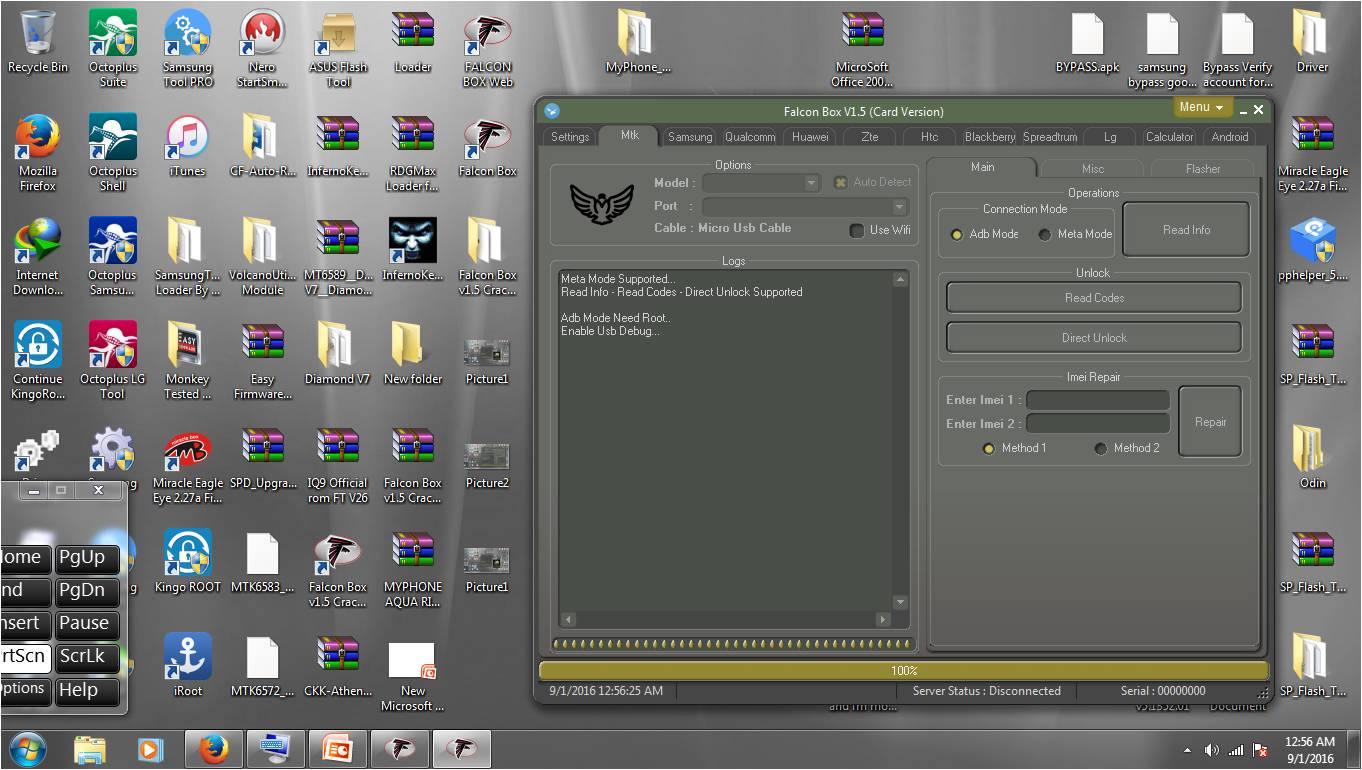The width and height of the screenshot is (1362, 770).
Task: Open the Misc sub-tab
Action: coord(1093,169)
